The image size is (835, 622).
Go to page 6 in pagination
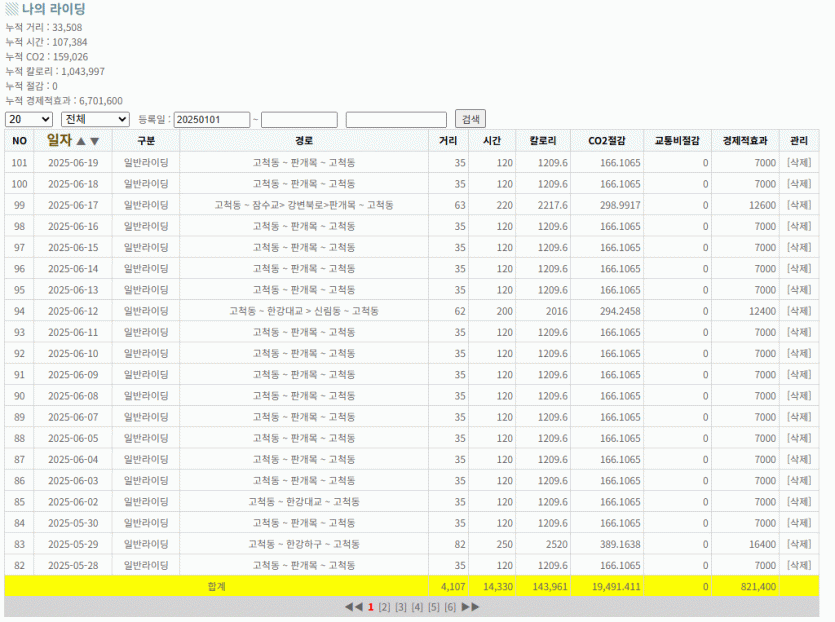coord(450,607)
